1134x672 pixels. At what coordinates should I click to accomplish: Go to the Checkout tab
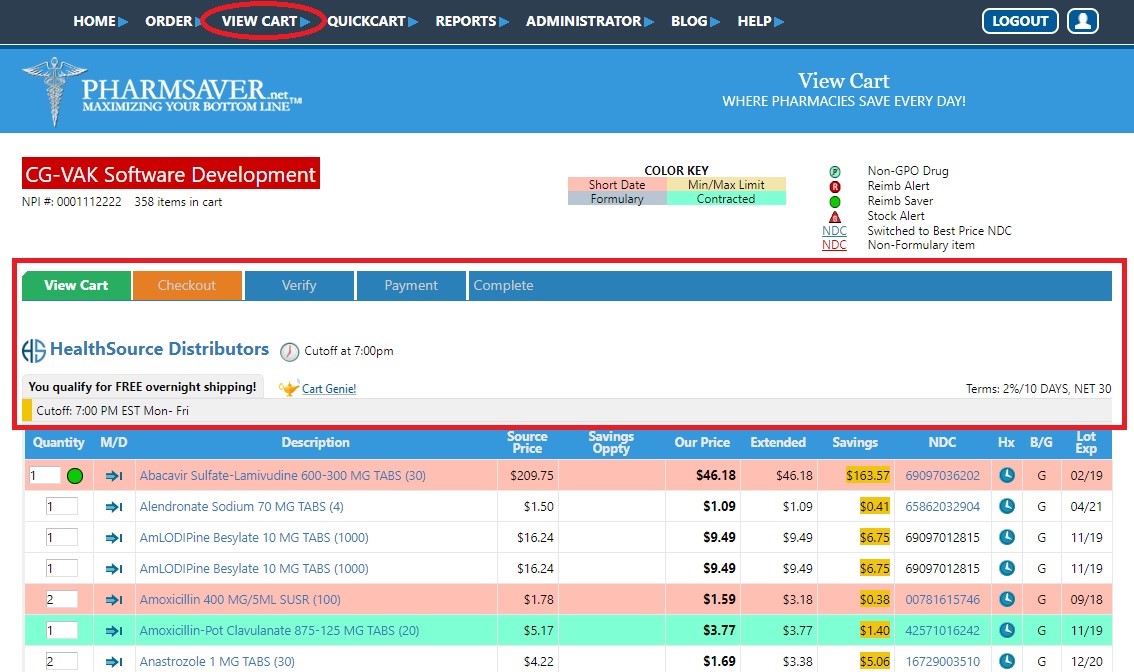(187, 285)
